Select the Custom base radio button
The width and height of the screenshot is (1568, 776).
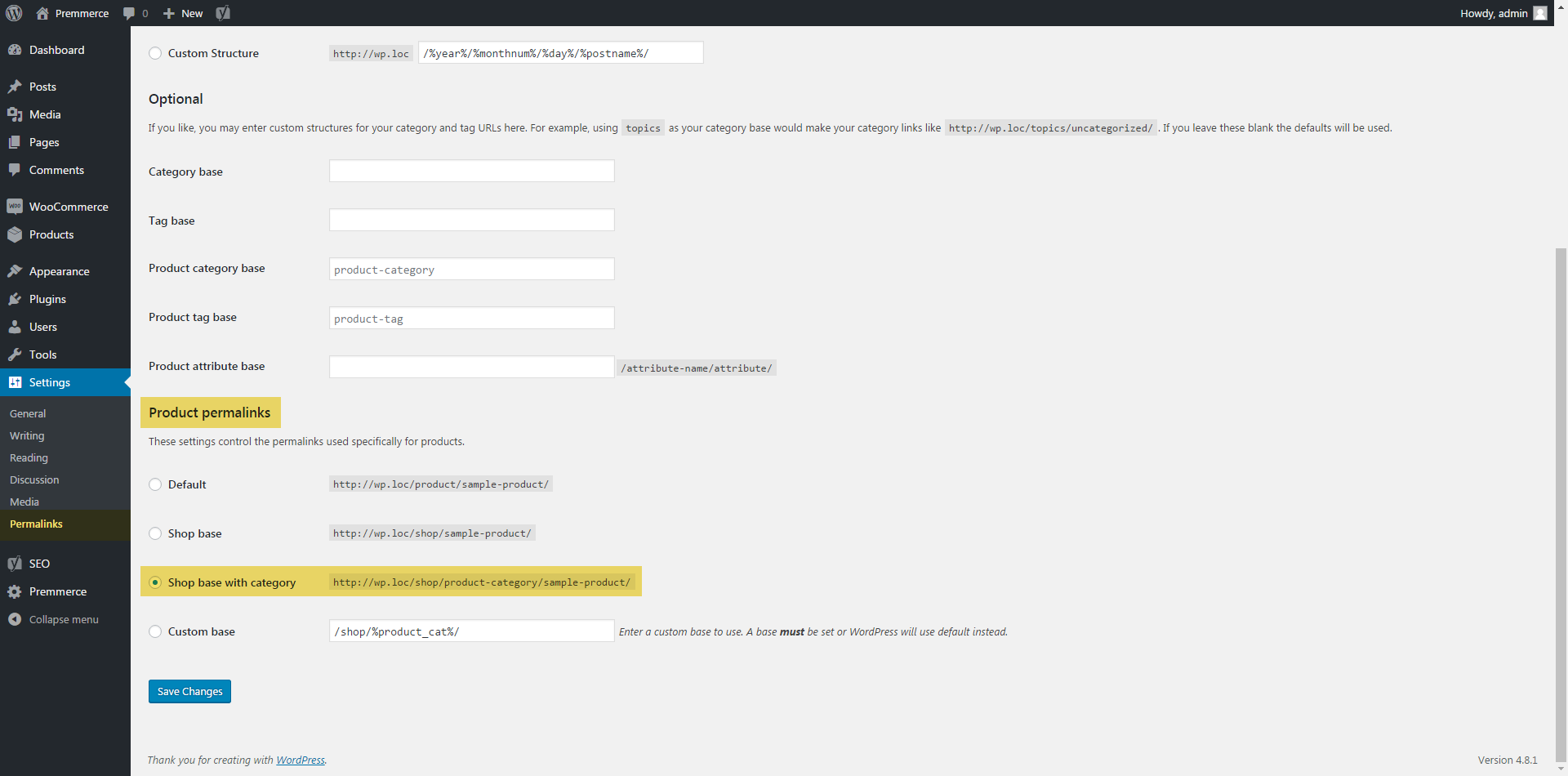click(155, 631)
